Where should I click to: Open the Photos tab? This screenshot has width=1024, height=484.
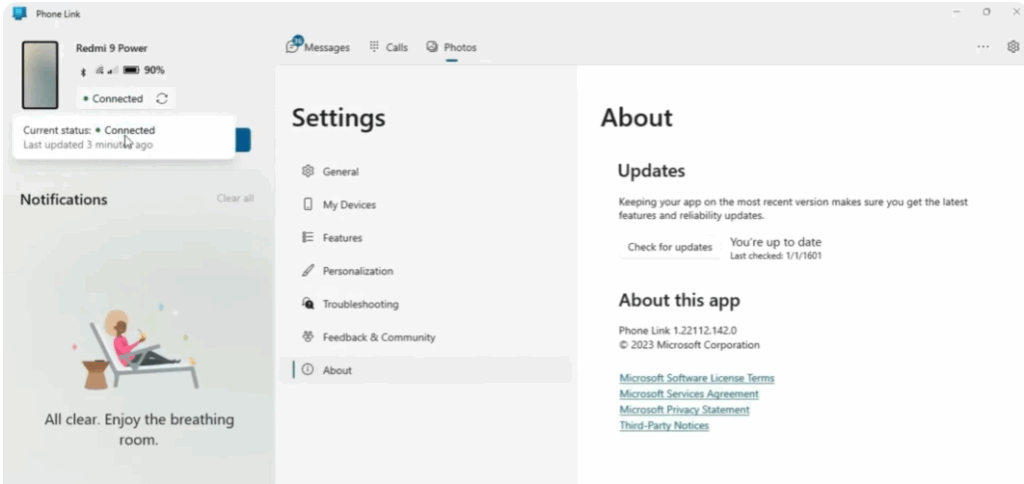click(x=451, y=47)
